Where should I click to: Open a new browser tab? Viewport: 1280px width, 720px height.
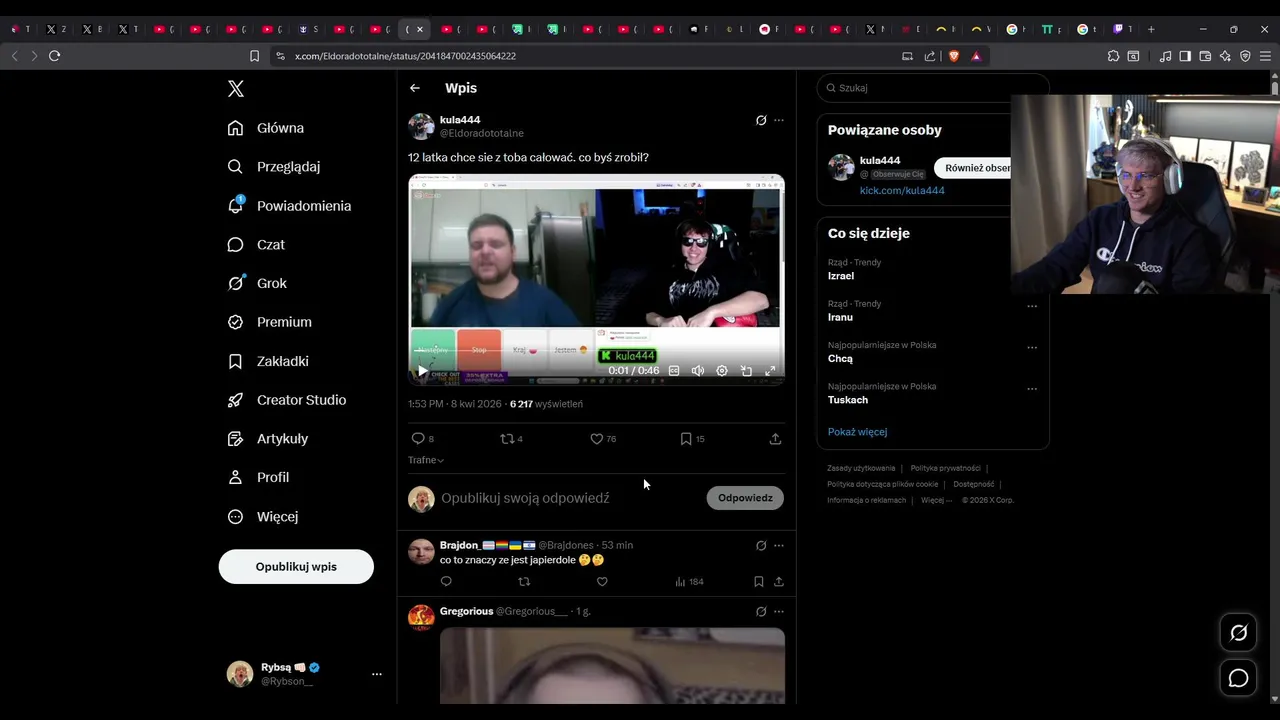click(x=1151, y=29)
